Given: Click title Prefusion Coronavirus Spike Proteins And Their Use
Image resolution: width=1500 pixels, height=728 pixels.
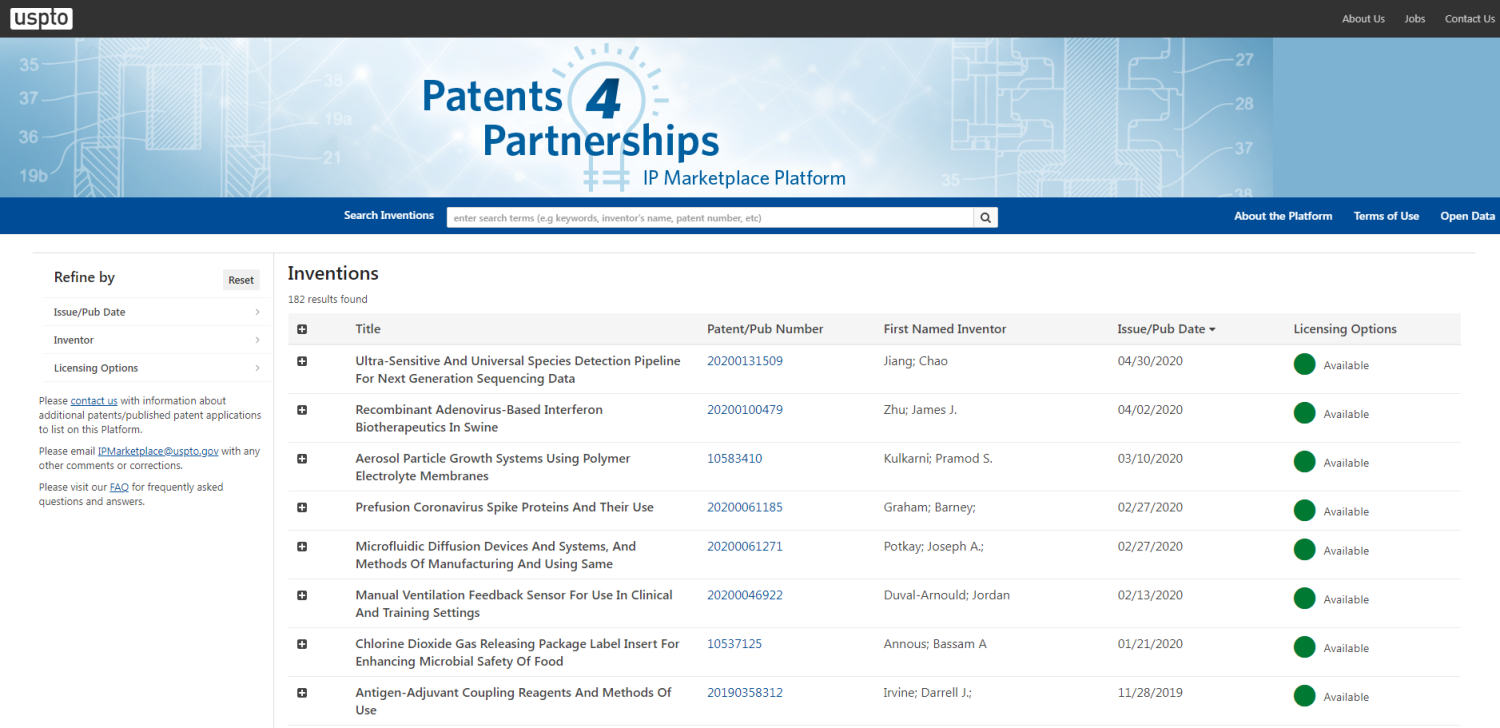Looking at the screenshot, I should click(504, 508).
